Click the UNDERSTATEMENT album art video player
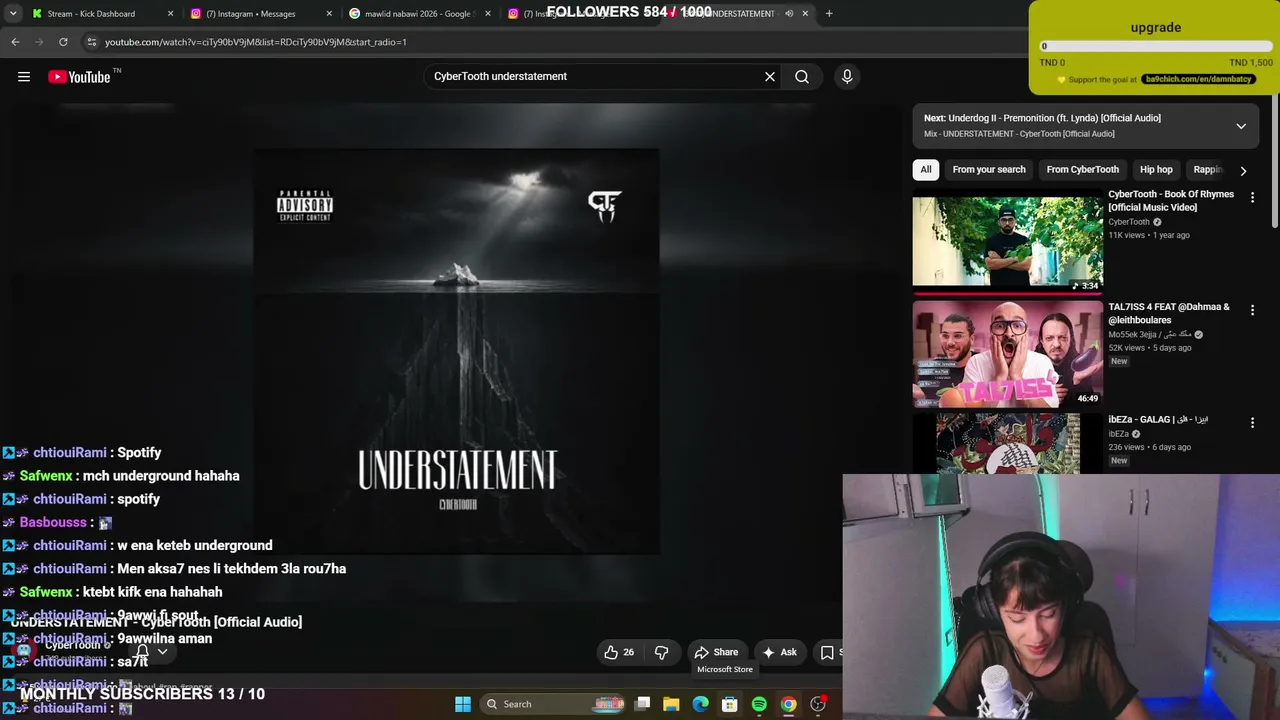 click(x=456, y=351)
